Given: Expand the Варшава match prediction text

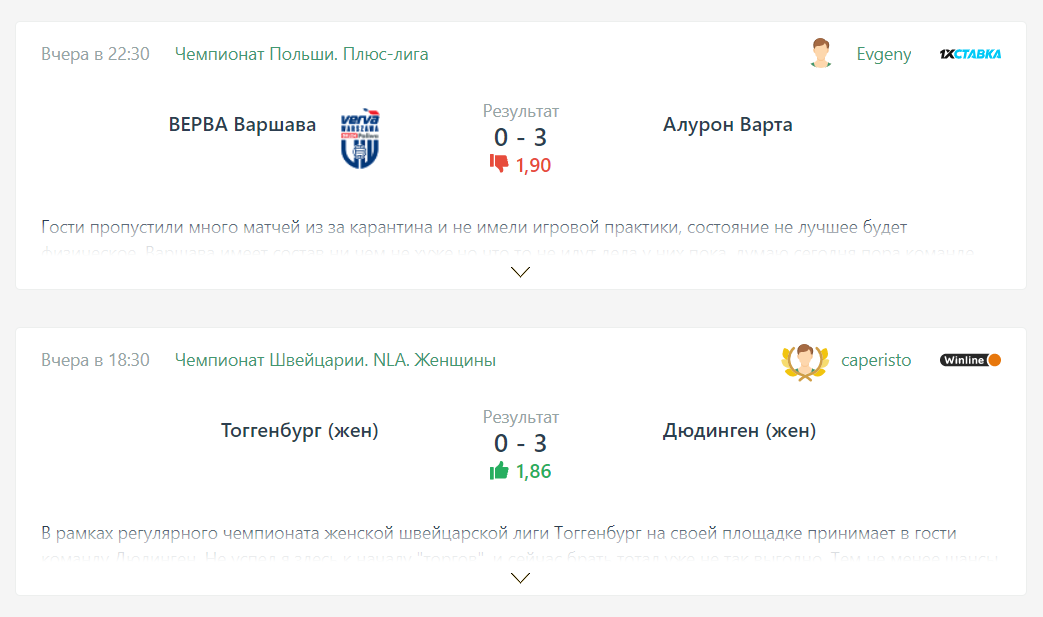Looking at the screenshot, I should (x=520, y=271).
